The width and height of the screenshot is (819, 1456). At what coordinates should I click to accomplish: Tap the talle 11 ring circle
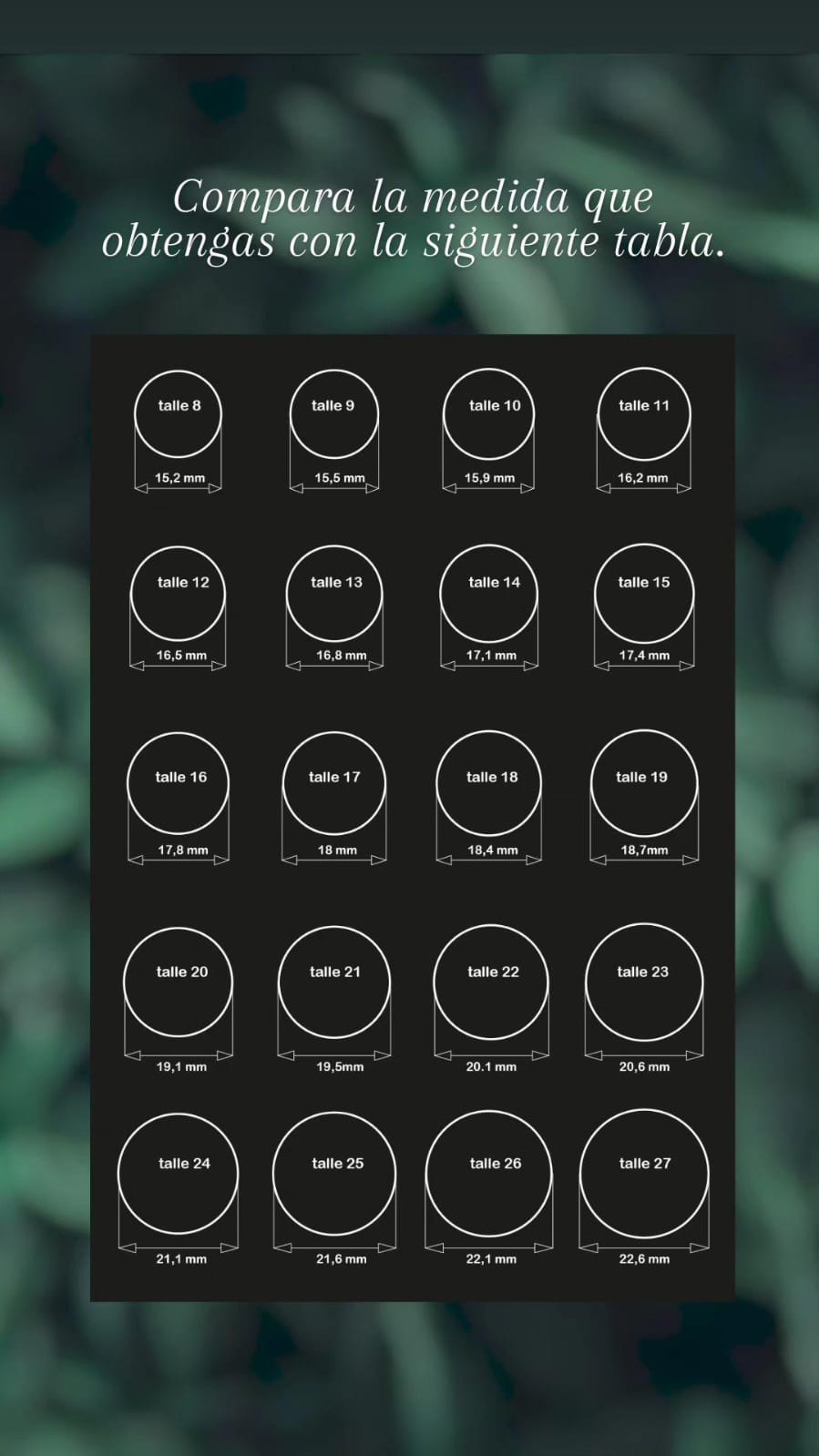[643, 413]
